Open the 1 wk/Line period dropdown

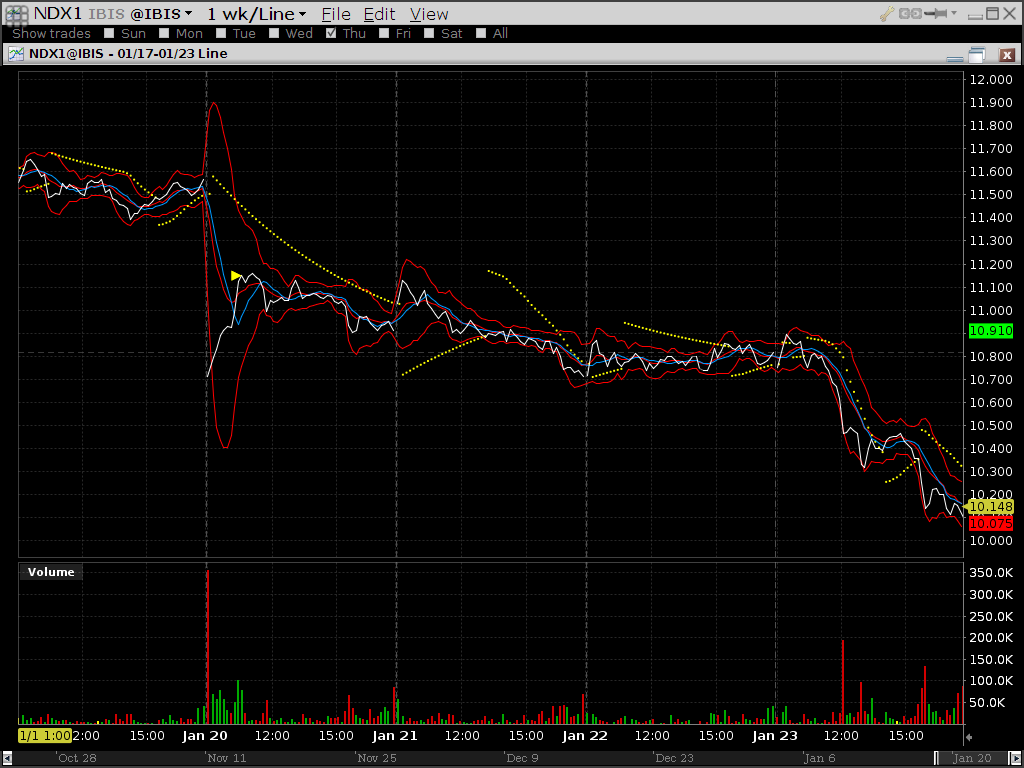(256, 14)
